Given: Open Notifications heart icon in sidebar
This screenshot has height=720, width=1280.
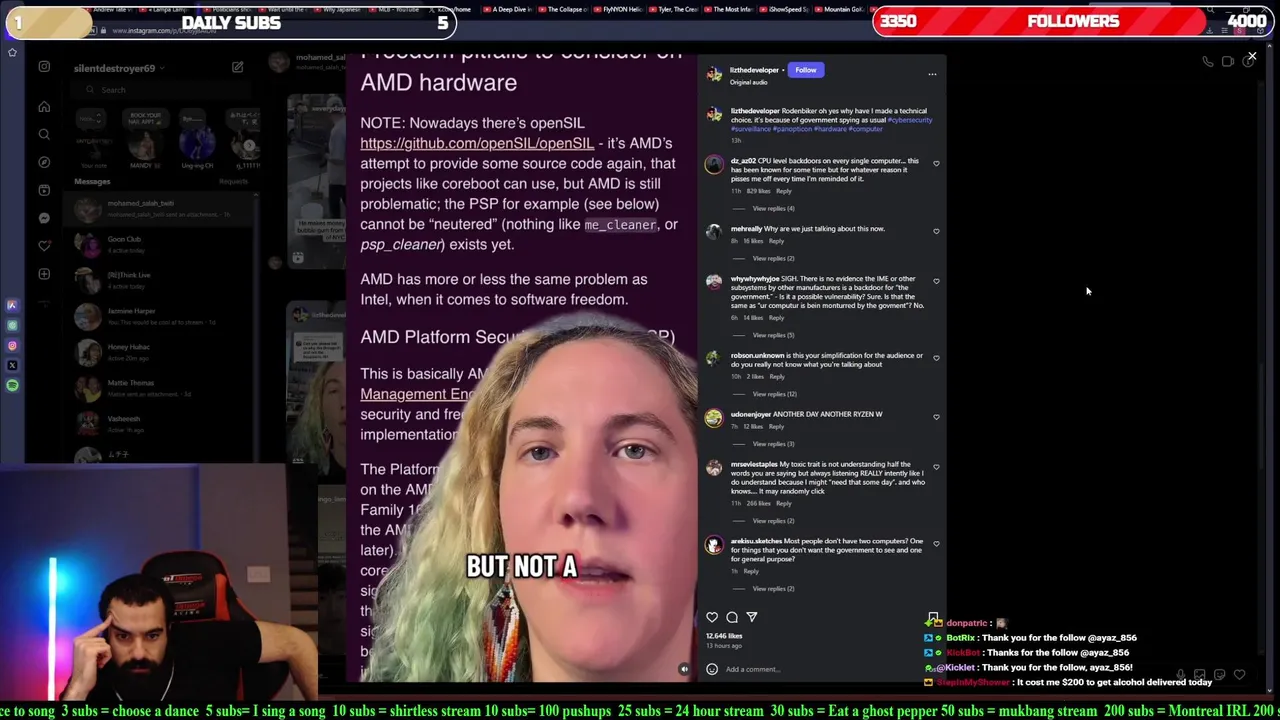Looking at the screenshot, I should 44,246.
